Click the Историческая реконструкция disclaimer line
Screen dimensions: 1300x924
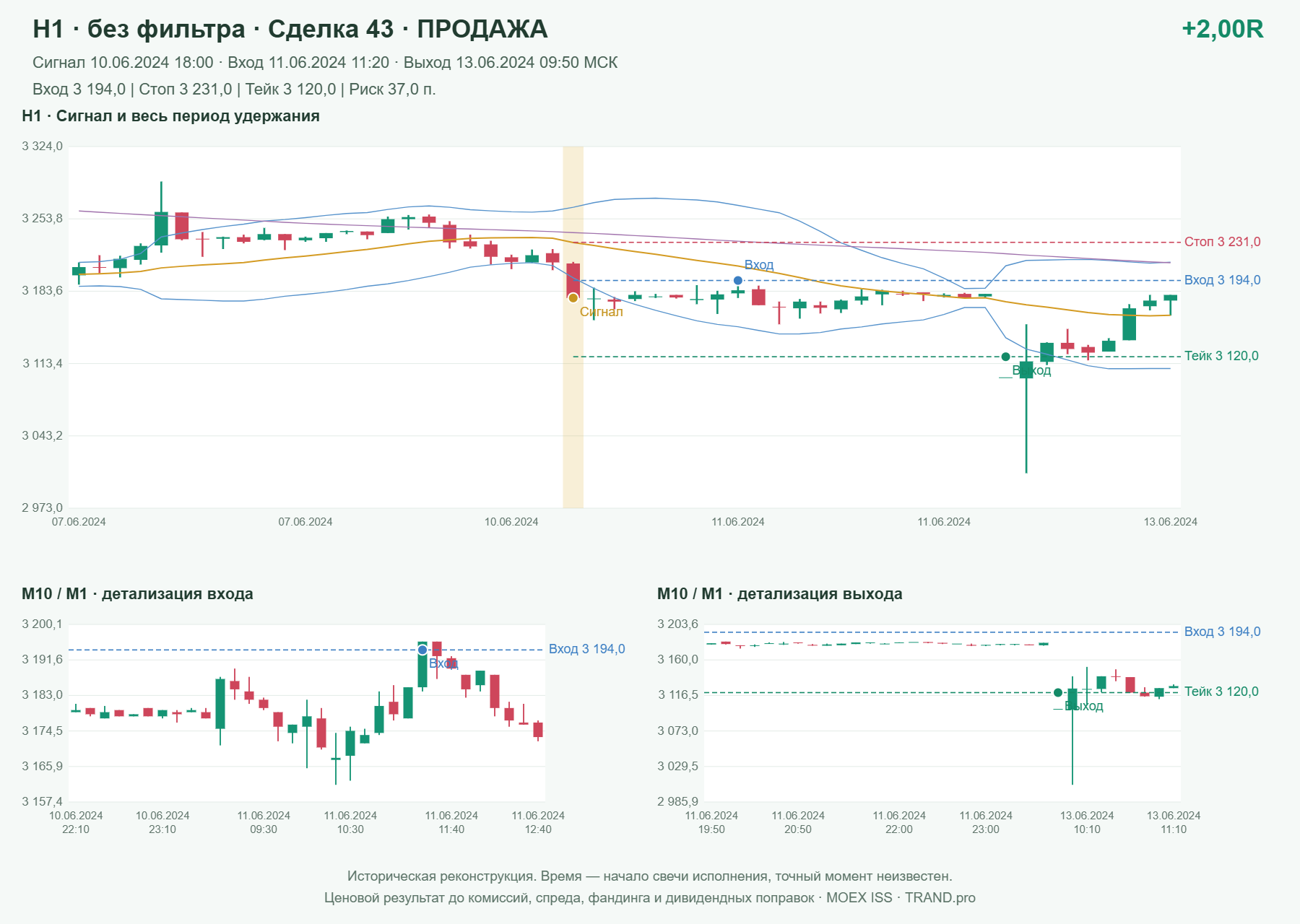click(650, 876)
